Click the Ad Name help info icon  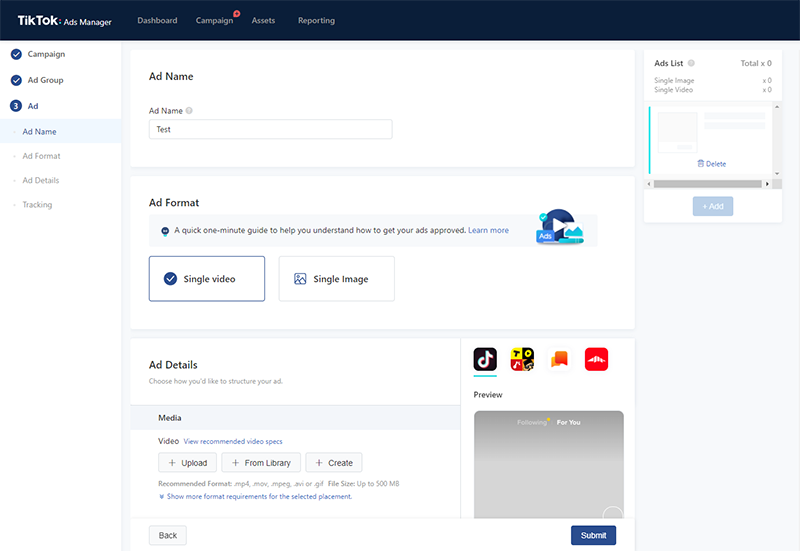(x=189, y=111)
